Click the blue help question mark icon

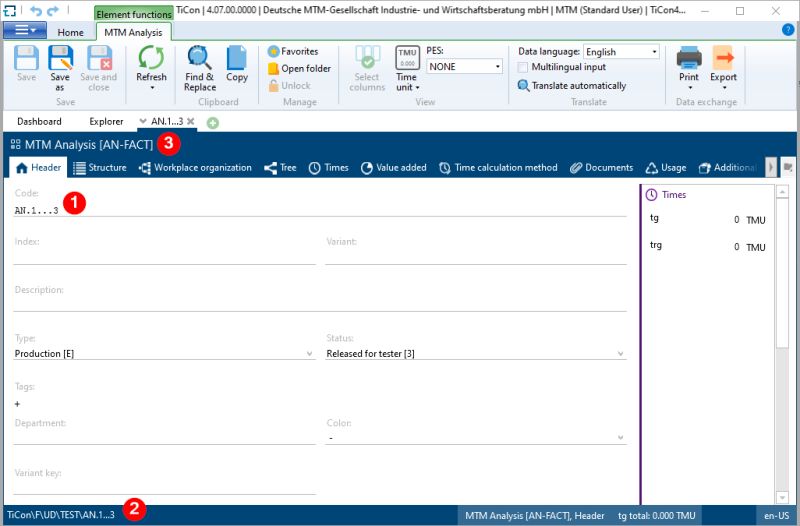pyautogui.click(x=787, y=30)
